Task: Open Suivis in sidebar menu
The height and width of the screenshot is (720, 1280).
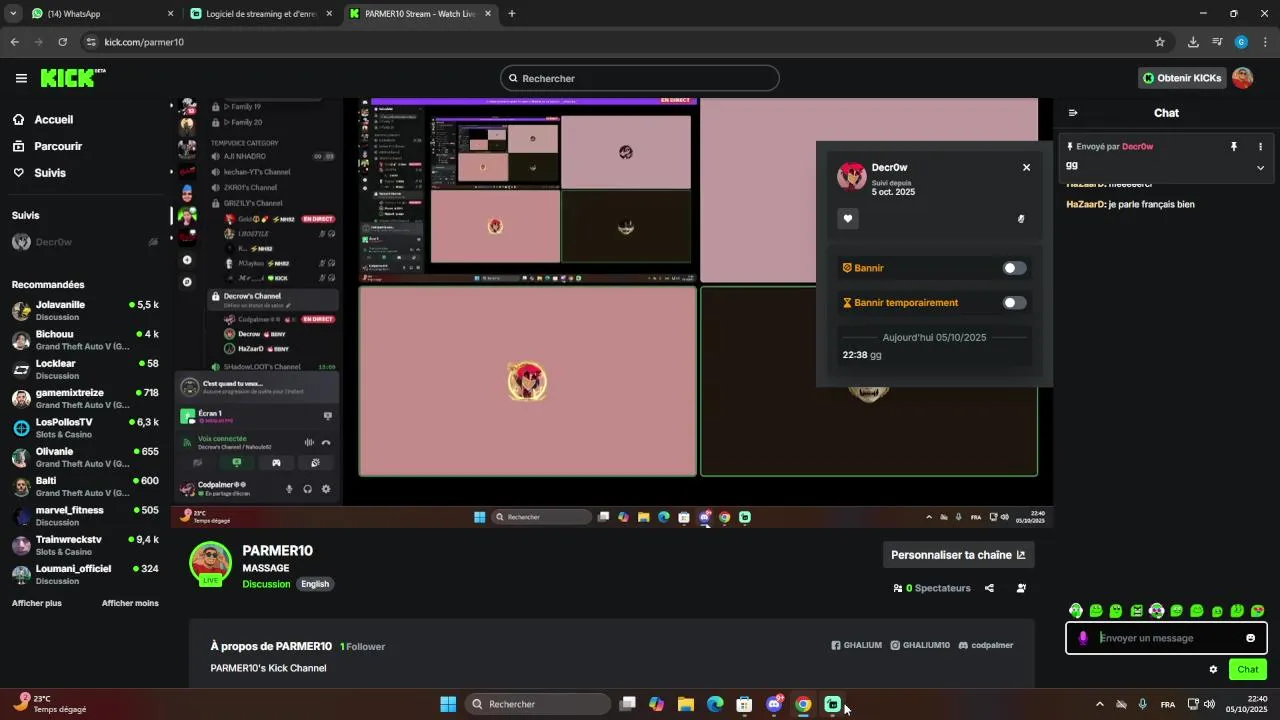Action: [39, 173]
